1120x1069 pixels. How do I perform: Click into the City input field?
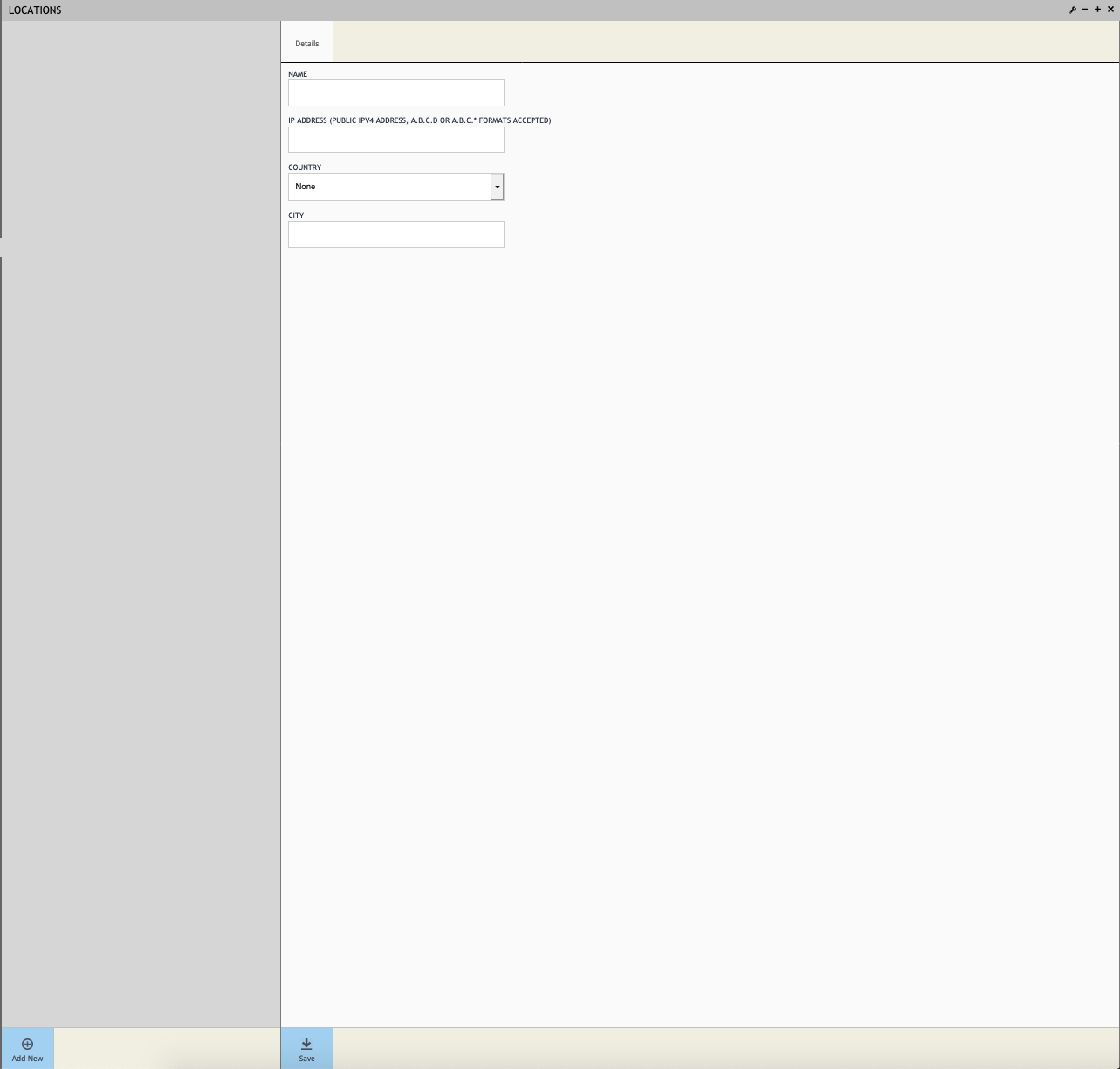(396, 234)
